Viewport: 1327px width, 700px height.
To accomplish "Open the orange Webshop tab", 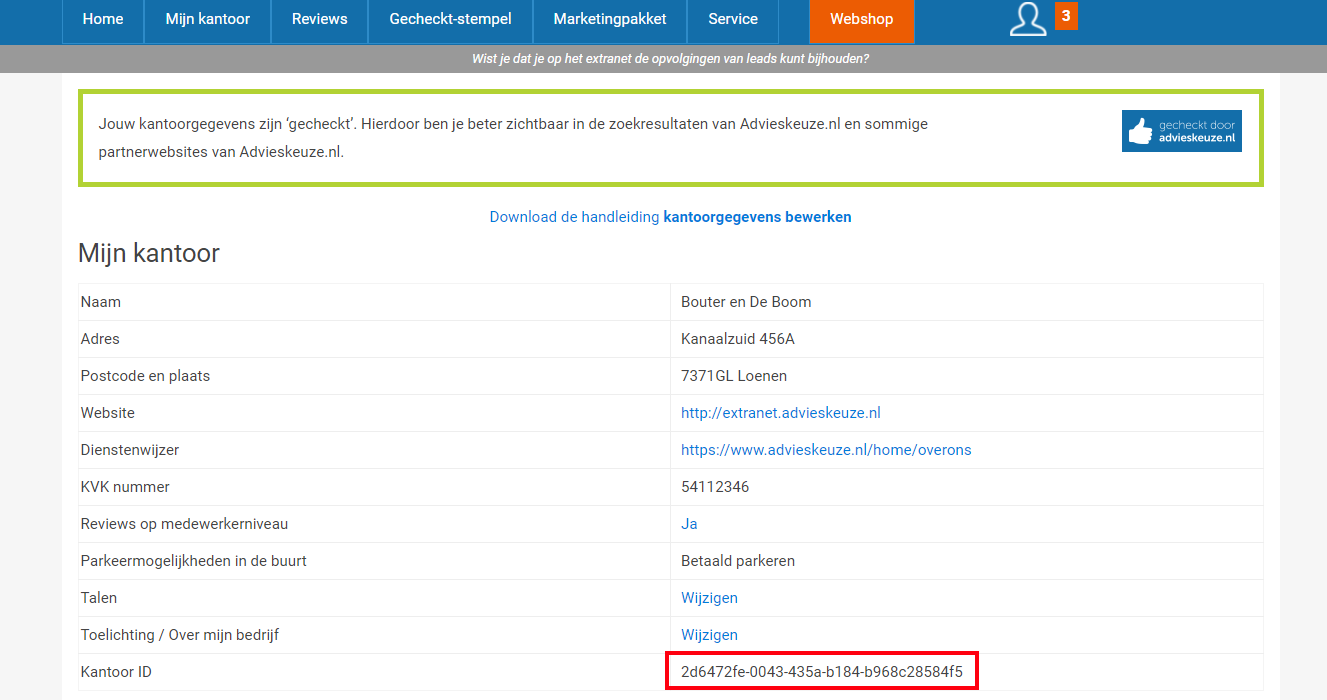I will point(862,21).
